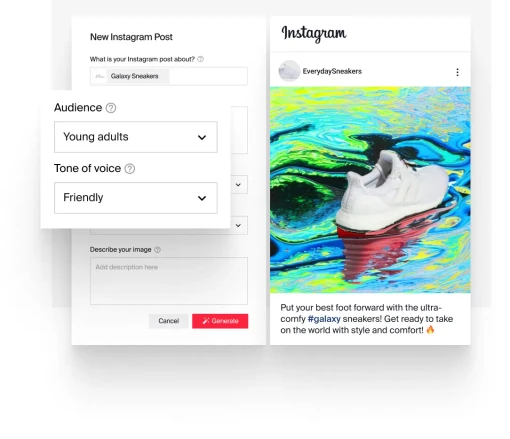Screen dimensions: 510x439
Task: Expand the lower hidden dropdown chevron above Describe your image
Action: click(x=238, y=225)
